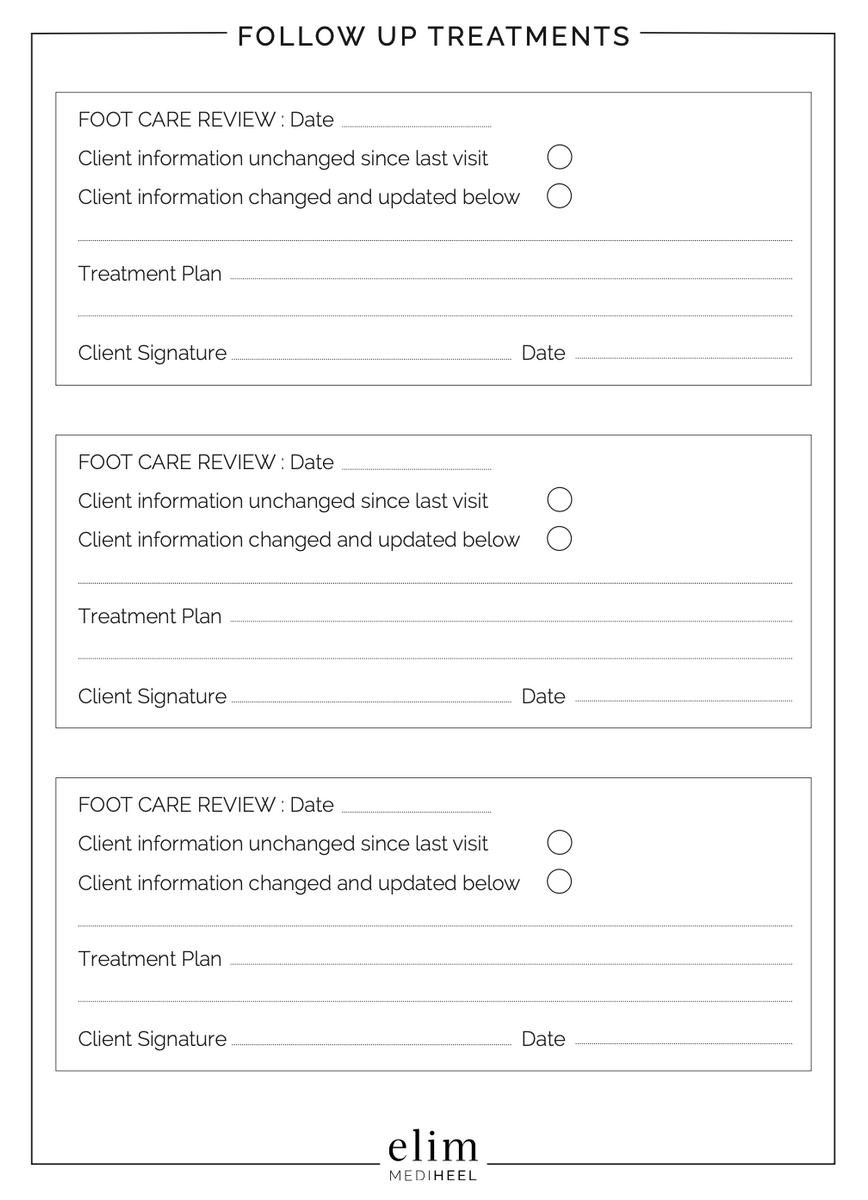868x1200 pixels.
Task: Click the Treatment Plan line in first review
Action: pos(510,276)
